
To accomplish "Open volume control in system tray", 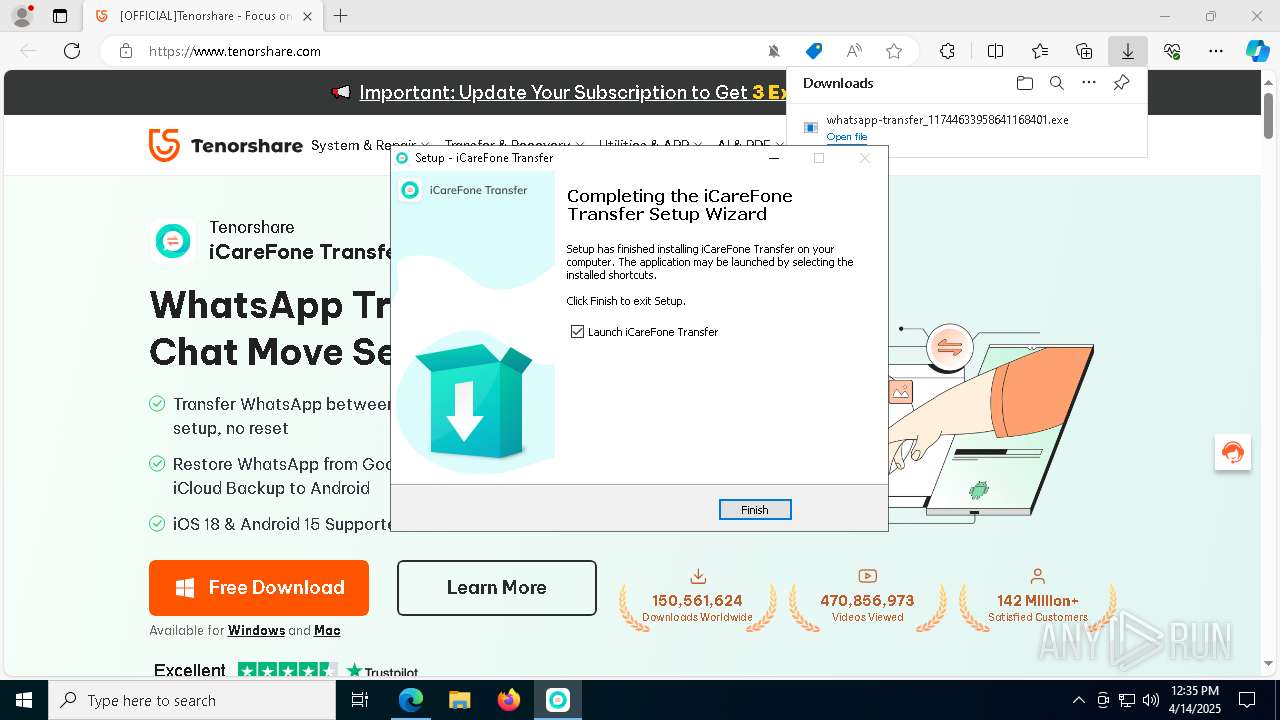I will (x=1151, y=700).
